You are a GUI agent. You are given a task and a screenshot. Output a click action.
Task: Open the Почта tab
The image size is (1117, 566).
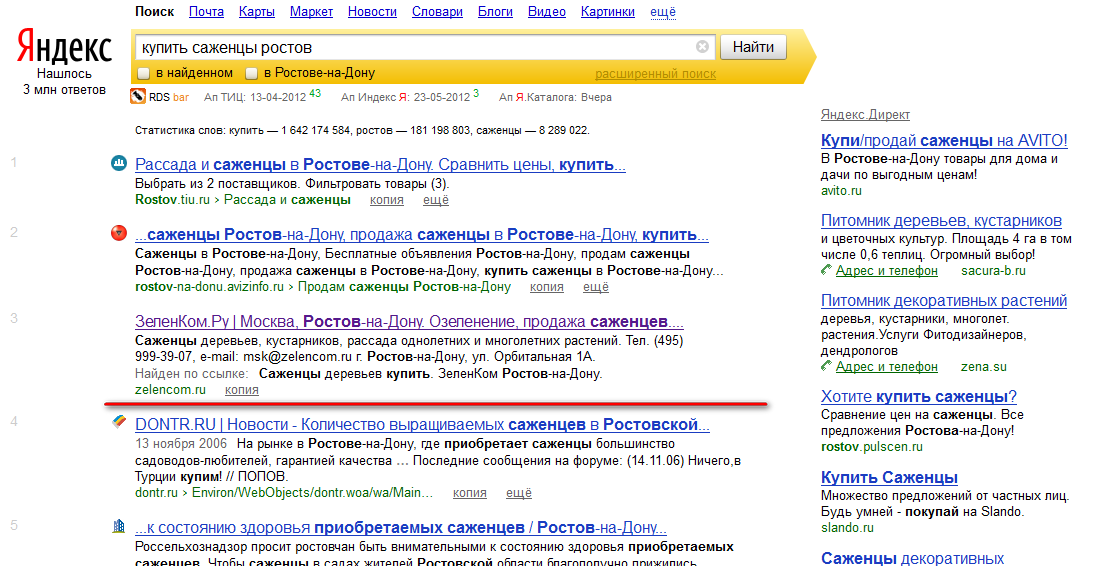207,12
